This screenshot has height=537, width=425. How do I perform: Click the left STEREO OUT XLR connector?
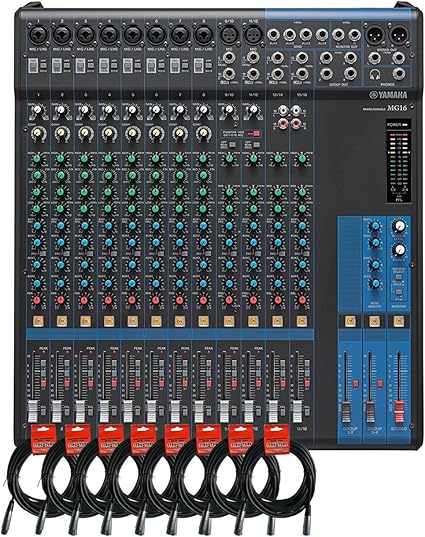point(374,35)
